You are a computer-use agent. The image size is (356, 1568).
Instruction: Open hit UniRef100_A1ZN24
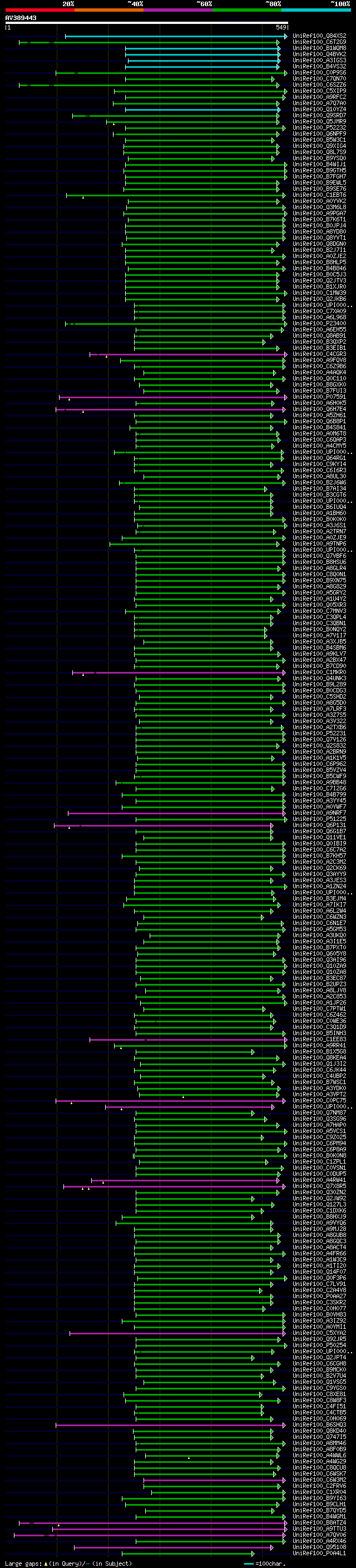[319, 886]
